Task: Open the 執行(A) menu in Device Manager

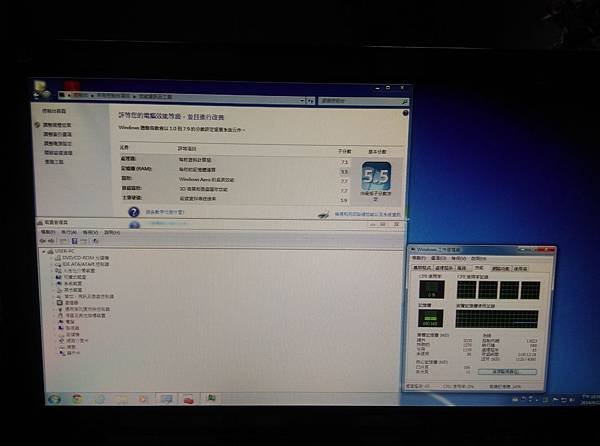Action: pos(69,232)
